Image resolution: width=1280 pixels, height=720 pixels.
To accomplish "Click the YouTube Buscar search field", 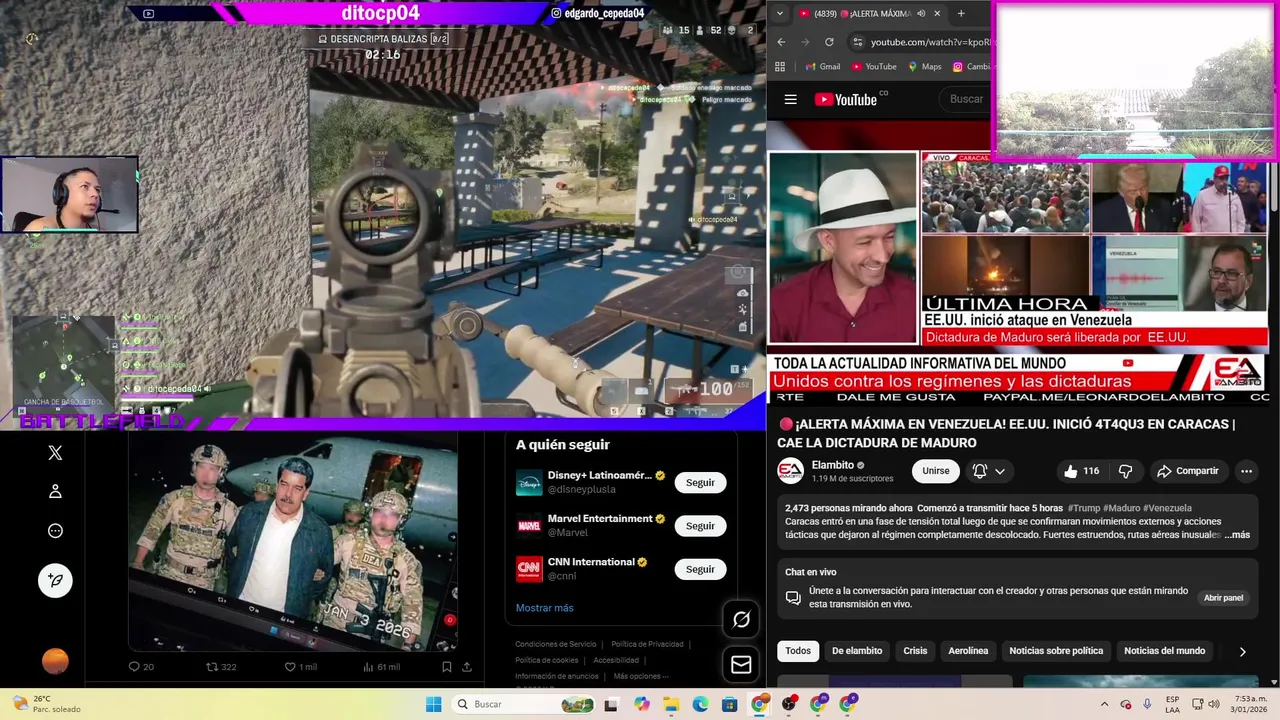I will pos(966,99).
